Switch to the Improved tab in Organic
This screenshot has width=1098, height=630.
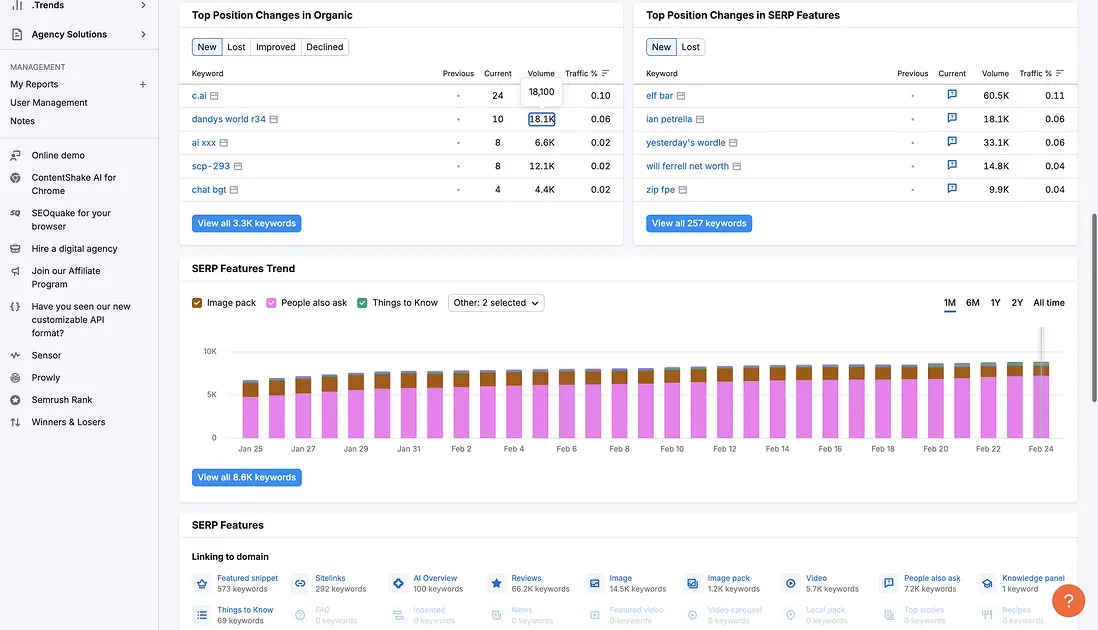pyautogui.click(x=275, y=47)
